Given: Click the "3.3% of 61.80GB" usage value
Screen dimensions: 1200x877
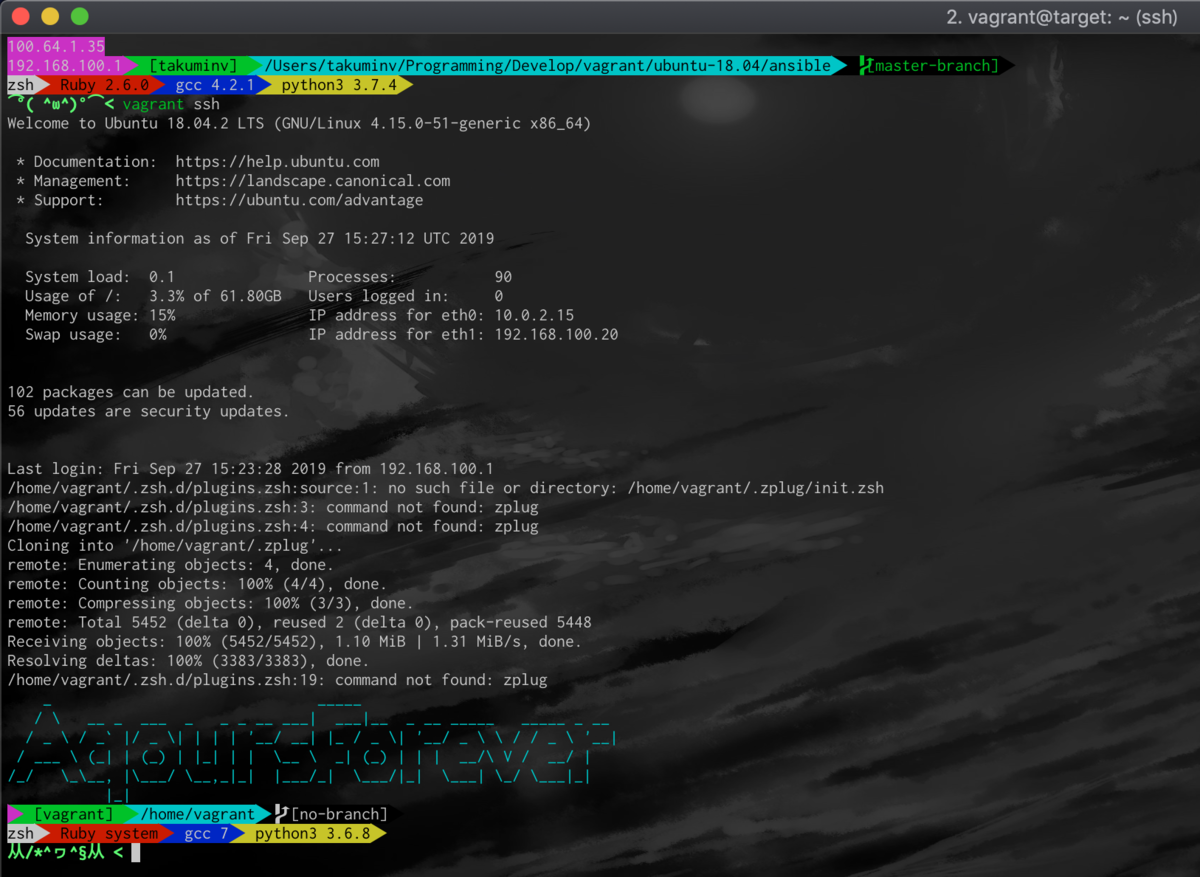Looking at the screenshot, I should click(215, 296).
